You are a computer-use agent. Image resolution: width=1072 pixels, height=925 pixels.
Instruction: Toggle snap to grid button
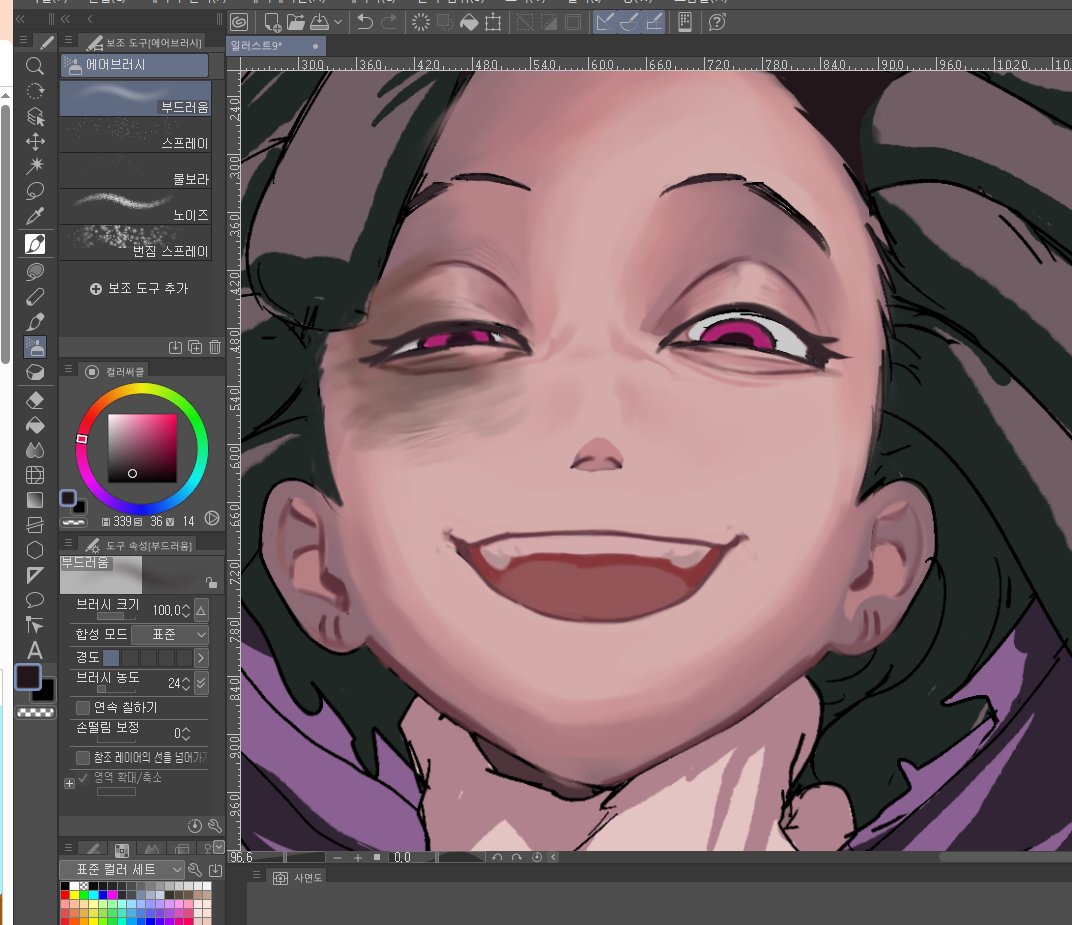point(654,23)
